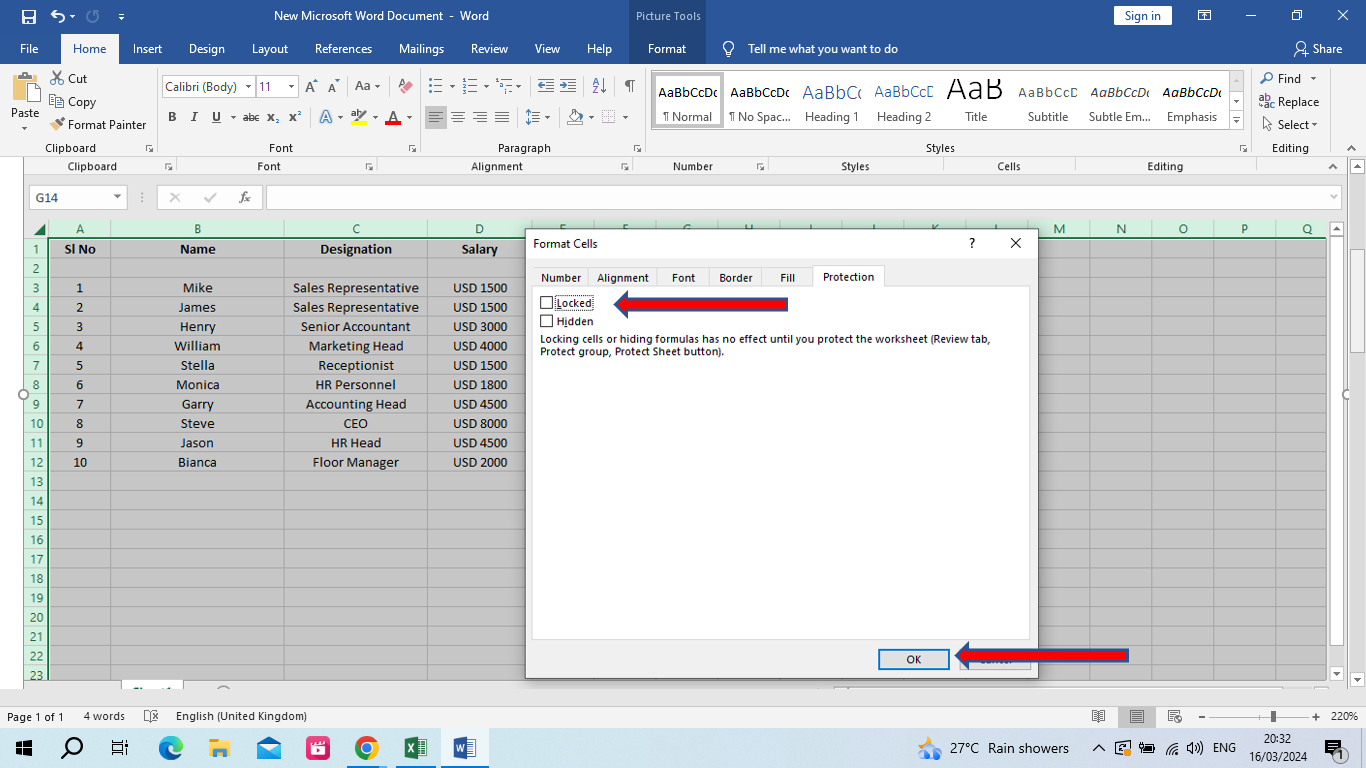Check spelling via the proofing status icon

[x=151, y=716]
